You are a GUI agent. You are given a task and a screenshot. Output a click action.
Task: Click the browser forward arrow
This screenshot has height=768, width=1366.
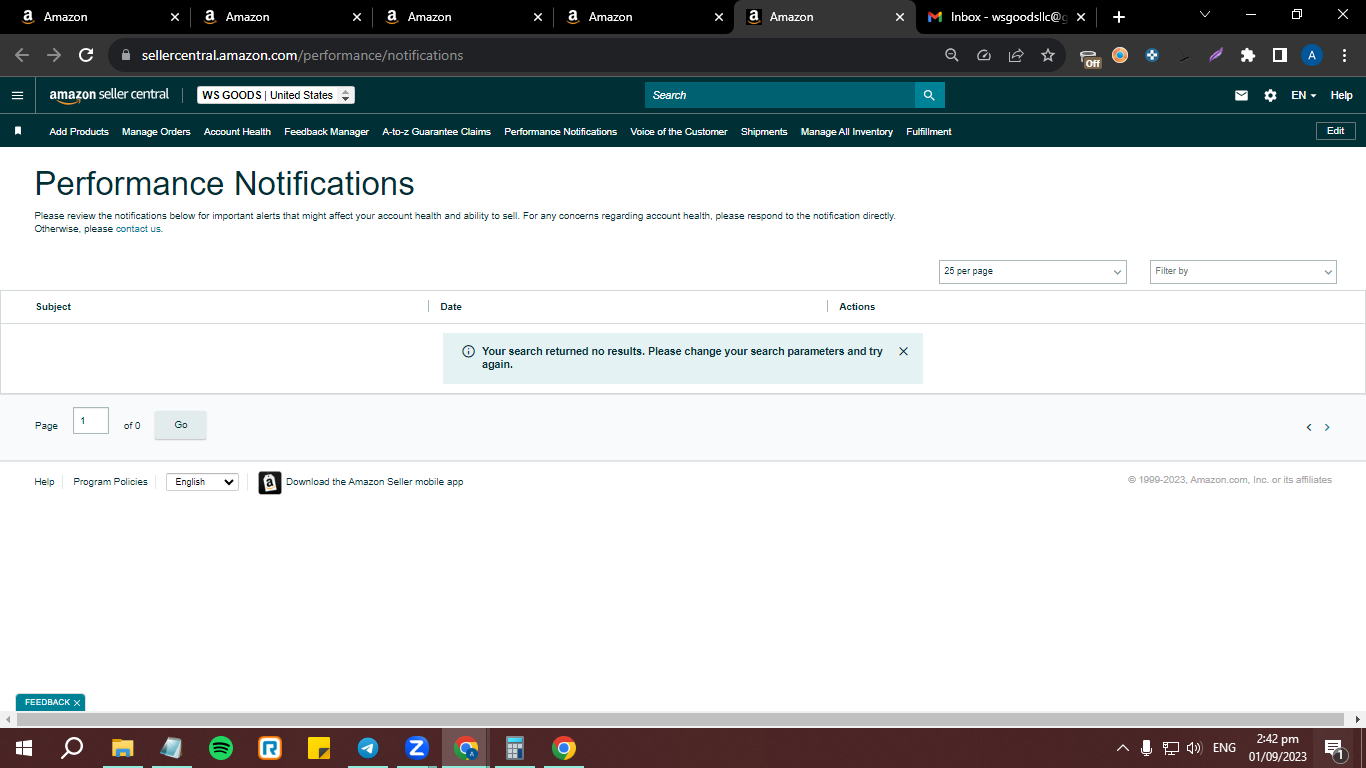(54, 55)
